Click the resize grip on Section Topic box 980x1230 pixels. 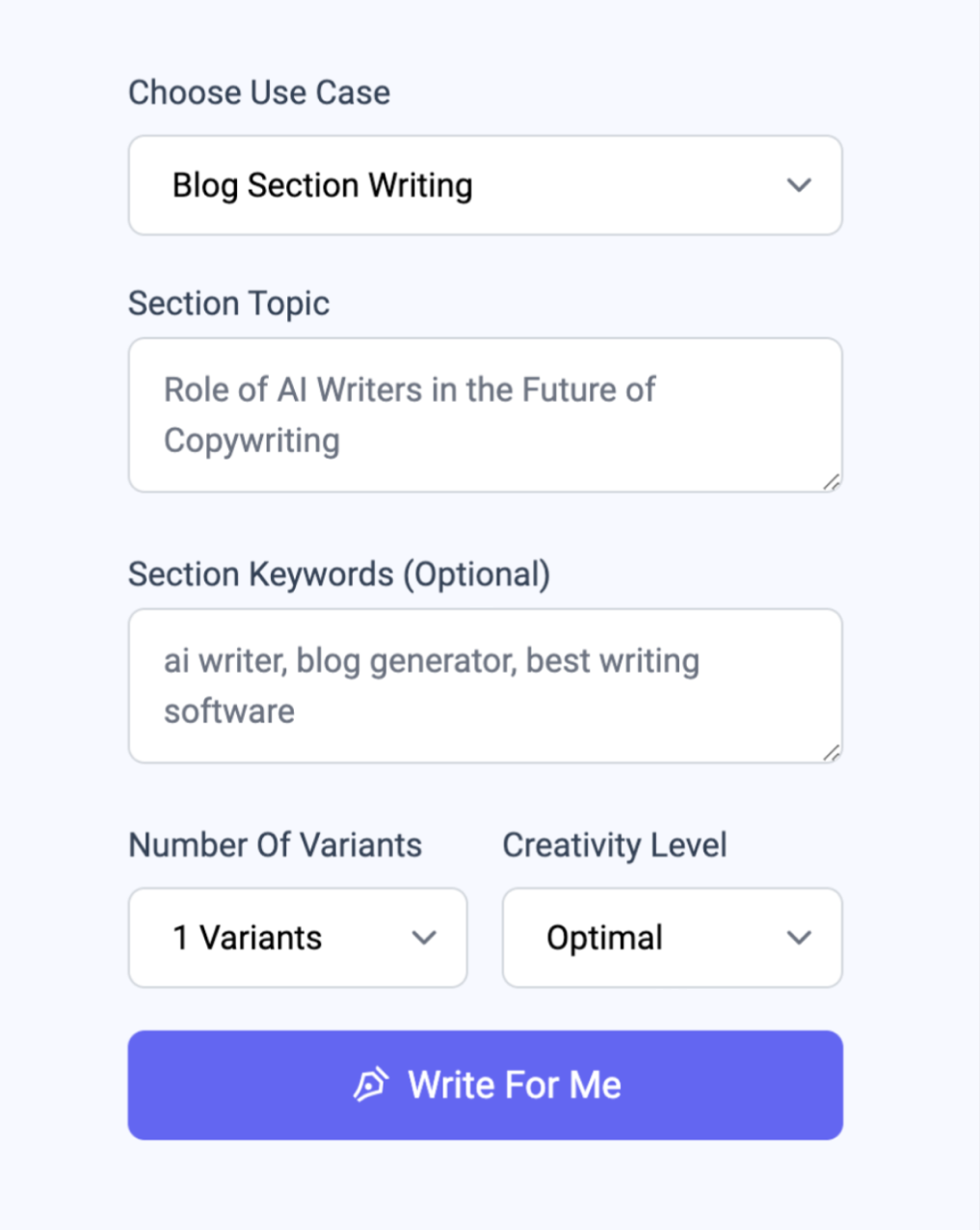(x=832, y=482)
